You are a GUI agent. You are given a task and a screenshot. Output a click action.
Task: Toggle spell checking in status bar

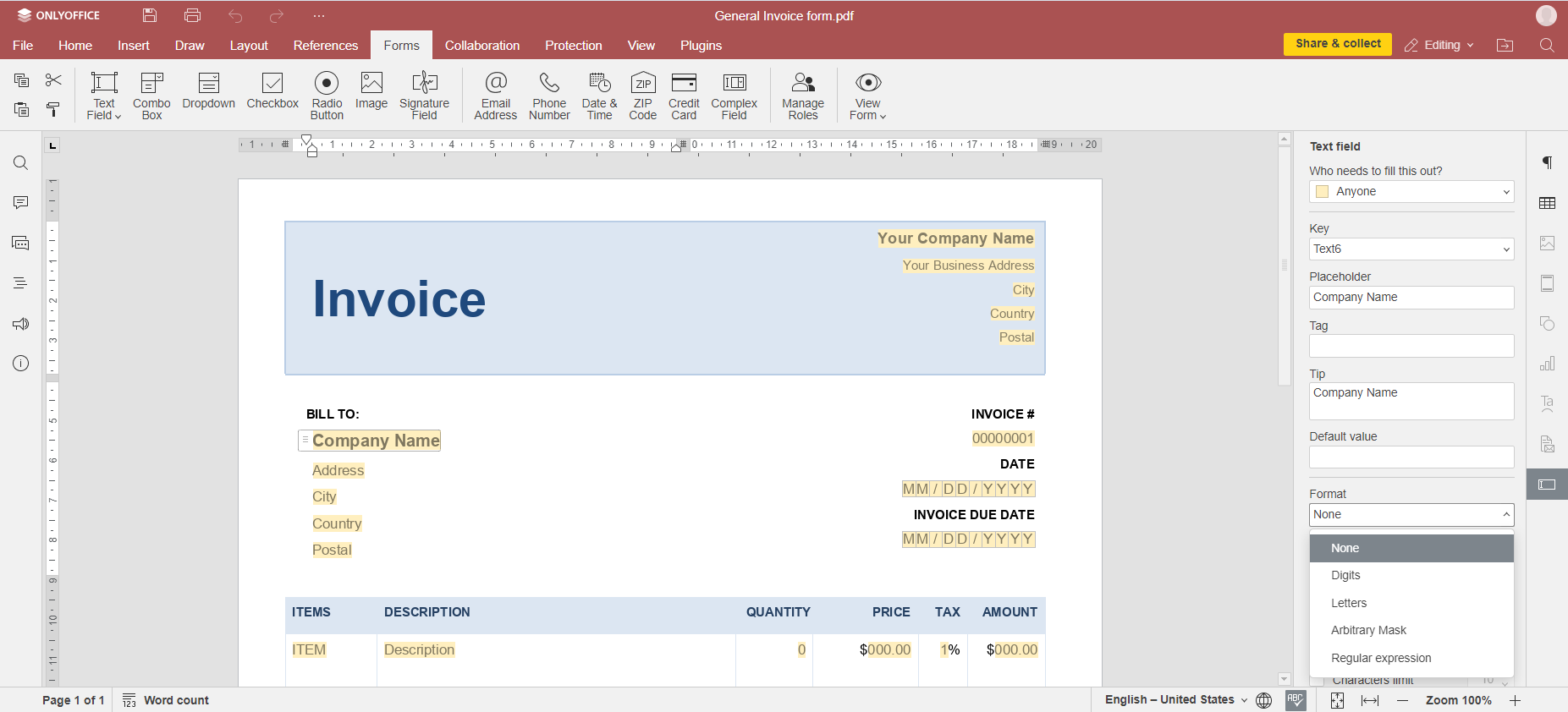[x=1296, y=700]
